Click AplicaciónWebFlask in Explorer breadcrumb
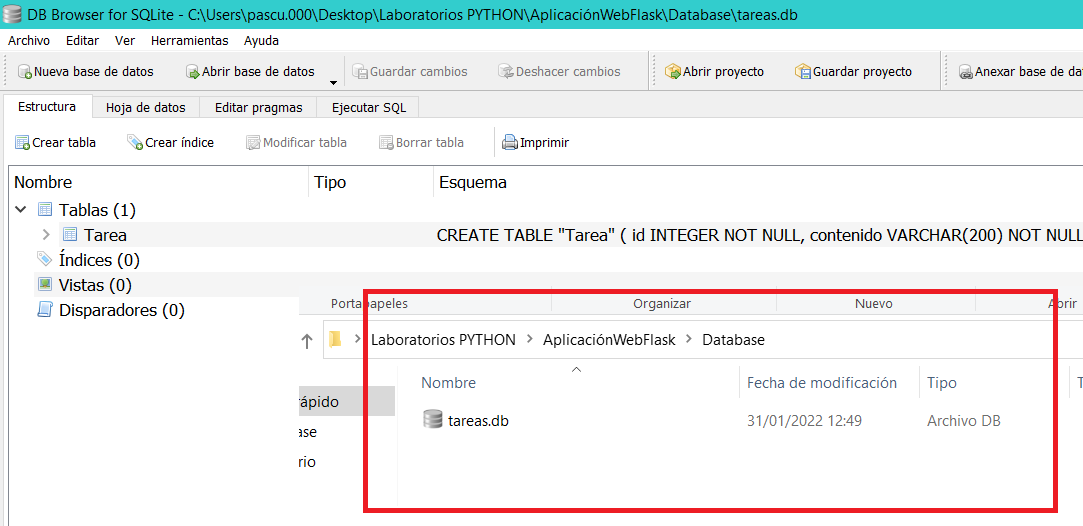Image resolution: width=1083 pixels, height=526 pixels. click(608, 340)
